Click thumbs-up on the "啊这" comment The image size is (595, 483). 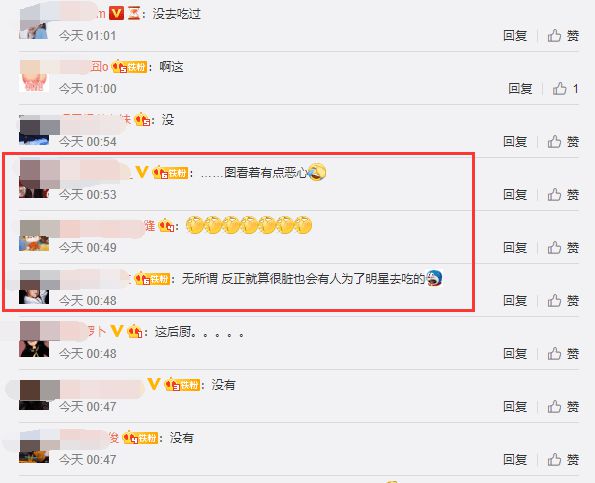(565, 89)
